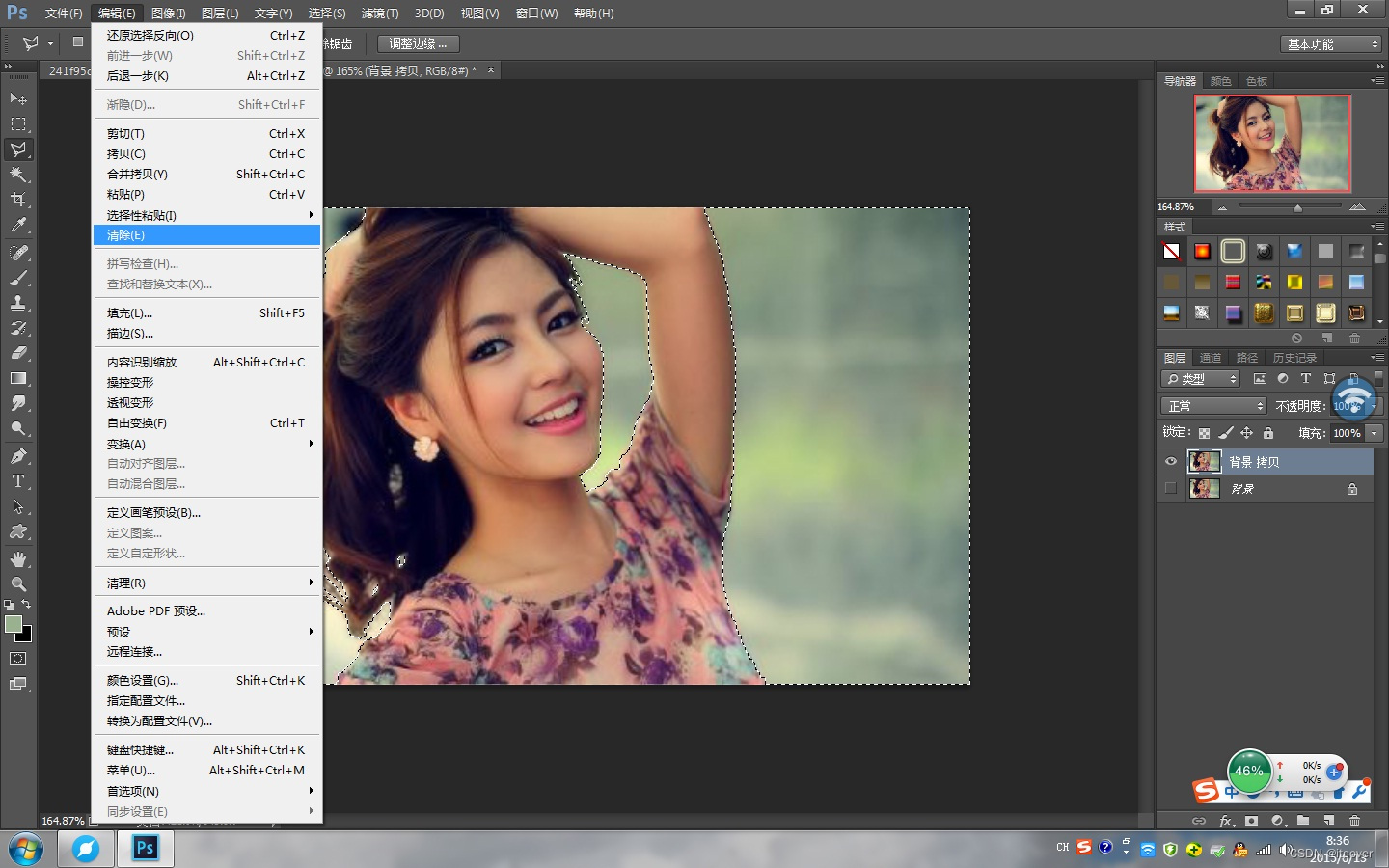The height and width of the screenshot is (868, 1389).
Task: Click the delete layer trash icon
Action: point(1354,821)
